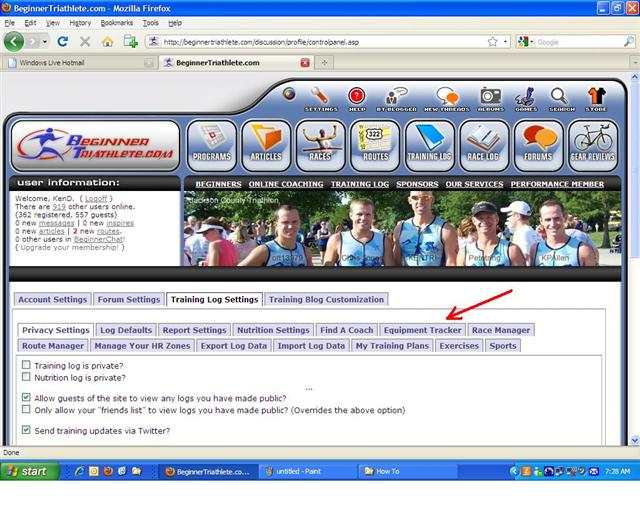640x513 pixels.
Task: Switch to the Windows Live Hotmail tab
Action: (x=80, y=63)
